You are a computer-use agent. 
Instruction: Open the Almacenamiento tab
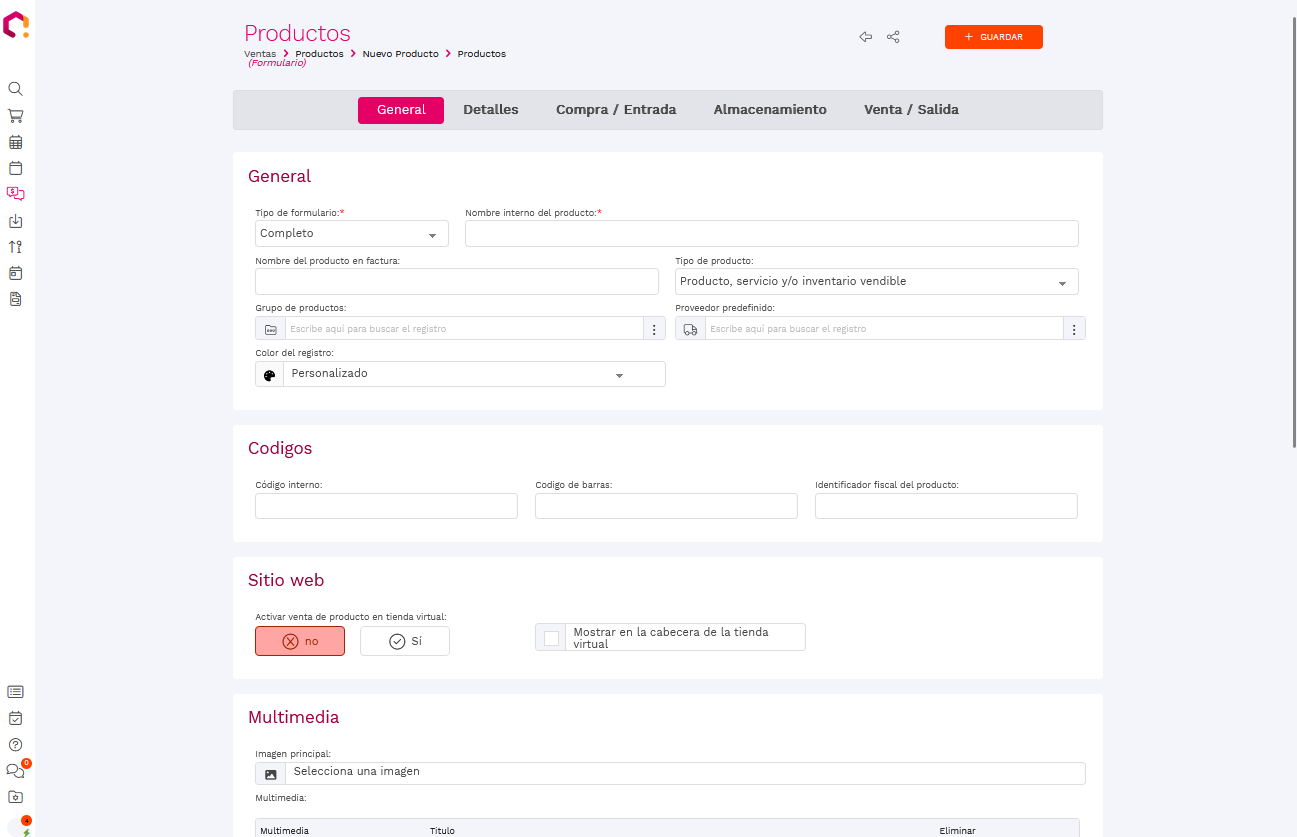[769, 110]
